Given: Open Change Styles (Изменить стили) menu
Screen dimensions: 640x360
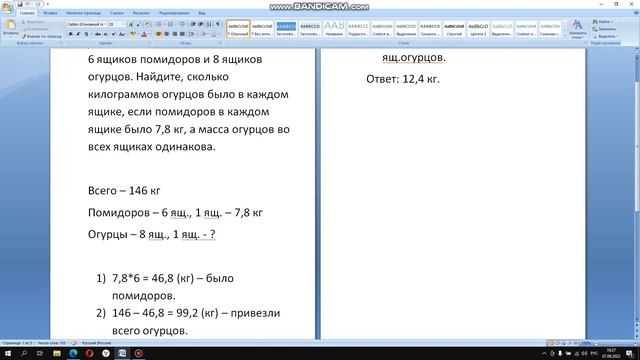Looking at the screenshot, I should pos(577,29).
